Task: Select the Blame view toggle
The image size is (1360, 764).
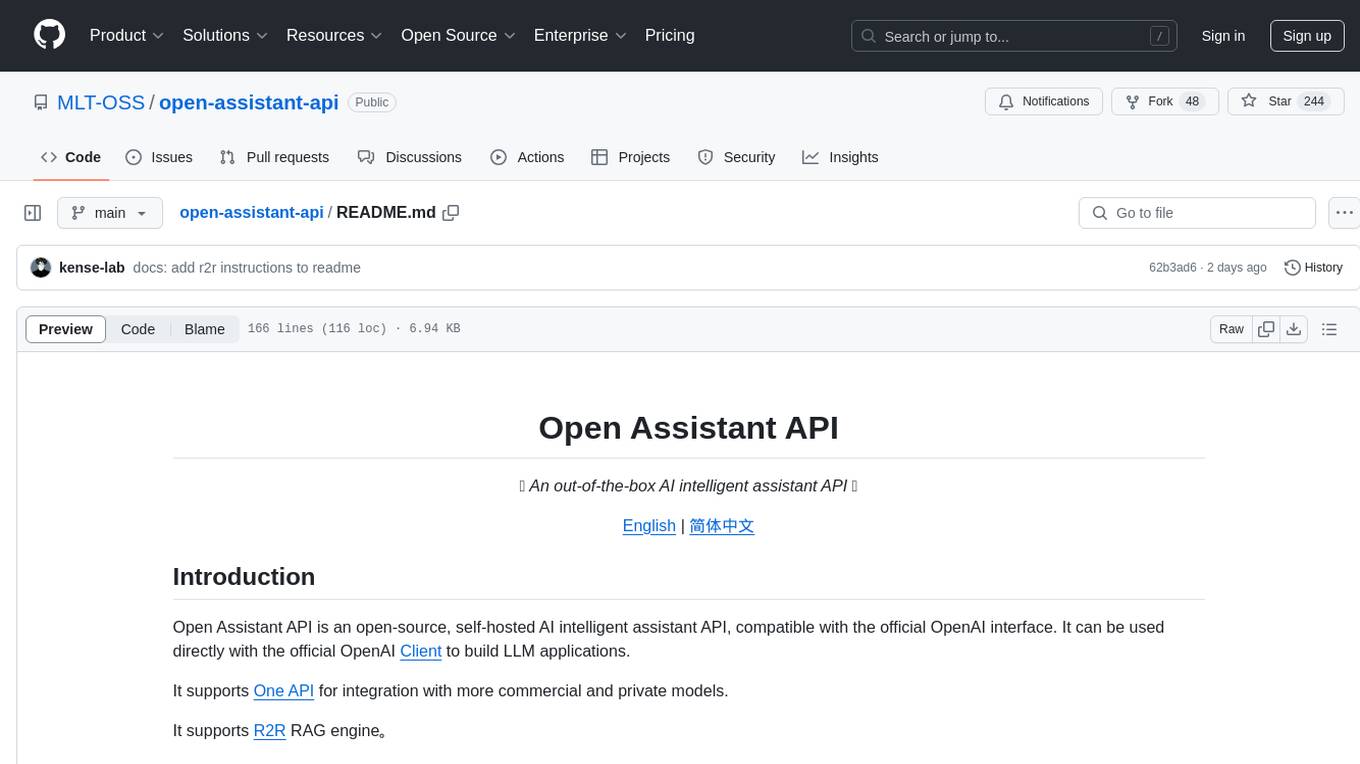Action: point(204,329)
